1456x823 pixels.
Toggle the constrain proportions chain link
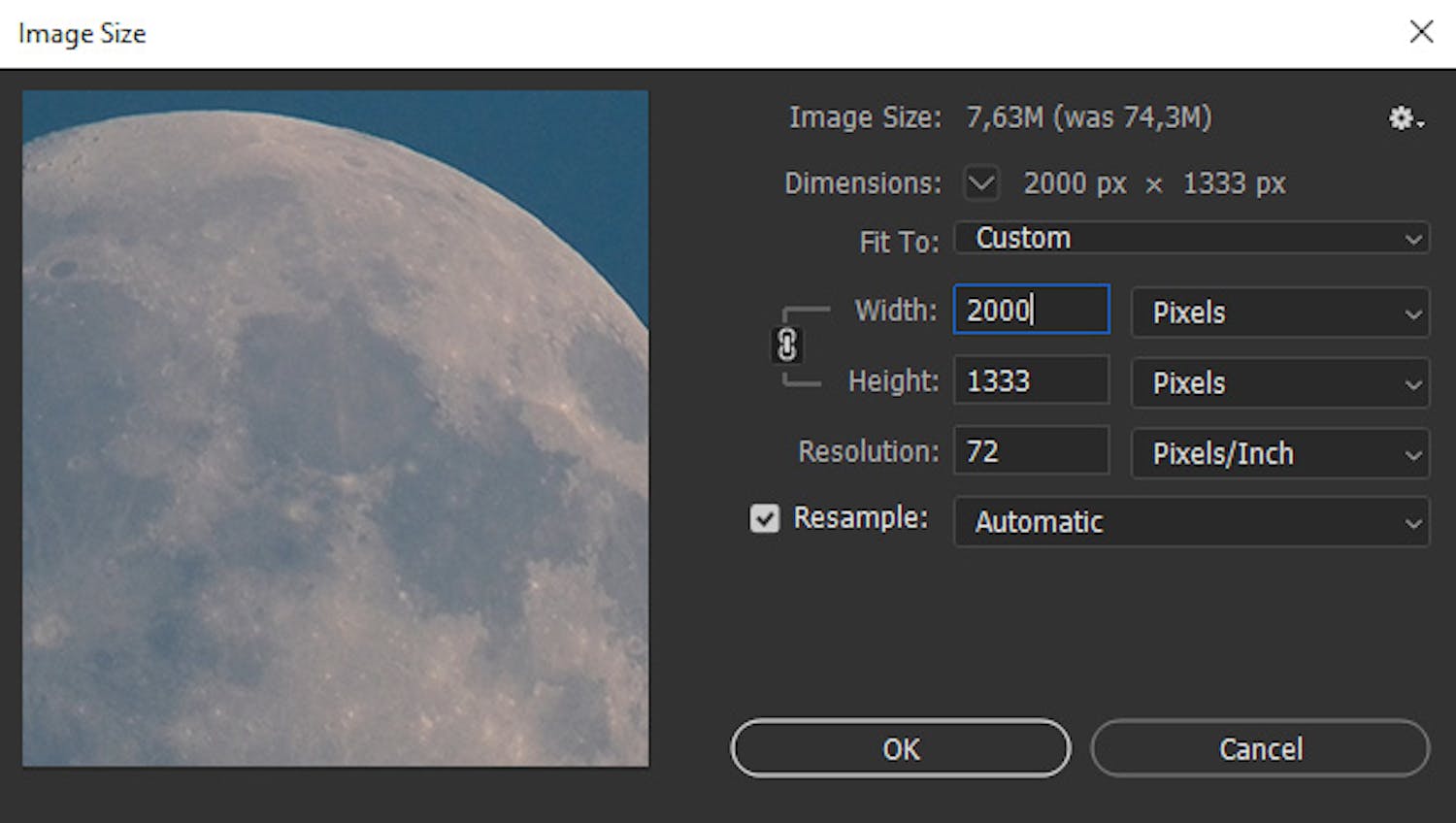point(786,346)
